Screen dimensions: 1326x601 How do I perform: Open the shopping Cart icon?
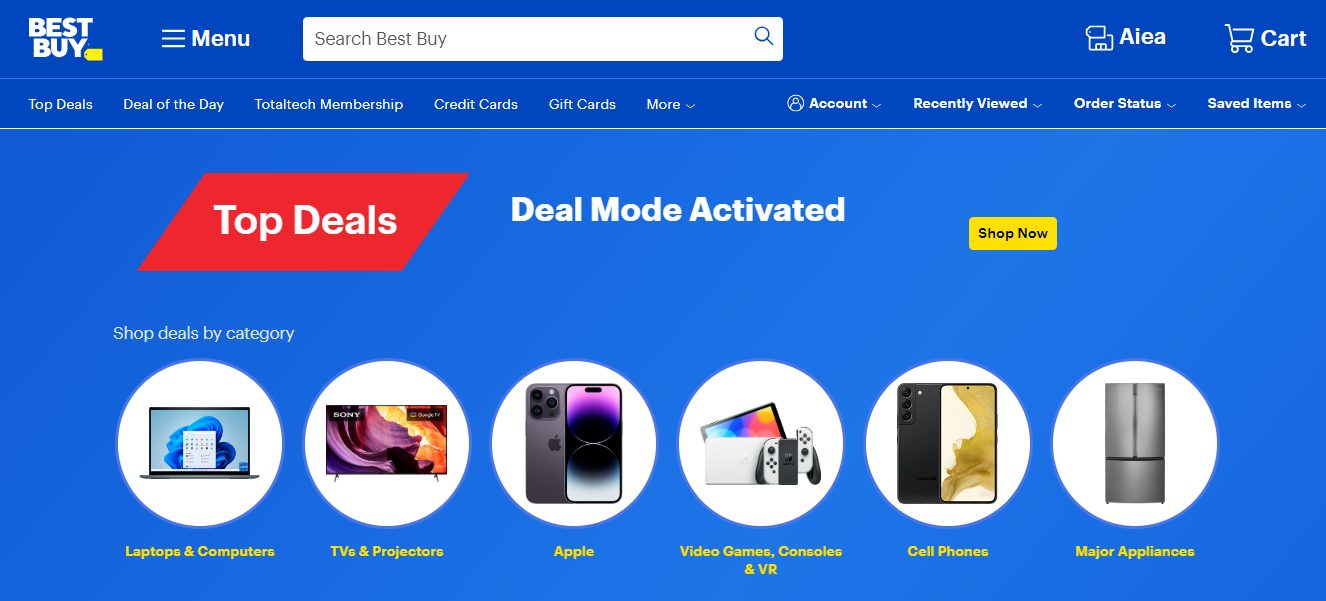1239,38
